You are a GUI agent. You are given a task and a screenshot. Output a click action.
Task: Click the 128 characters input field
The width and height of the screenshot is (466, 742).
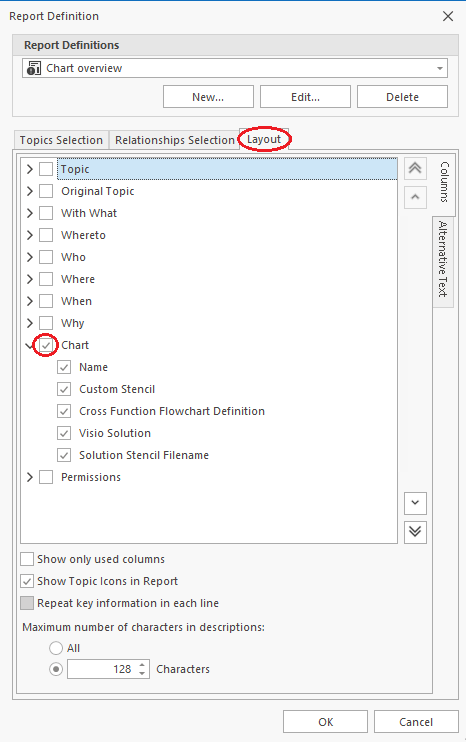point(103,669)
